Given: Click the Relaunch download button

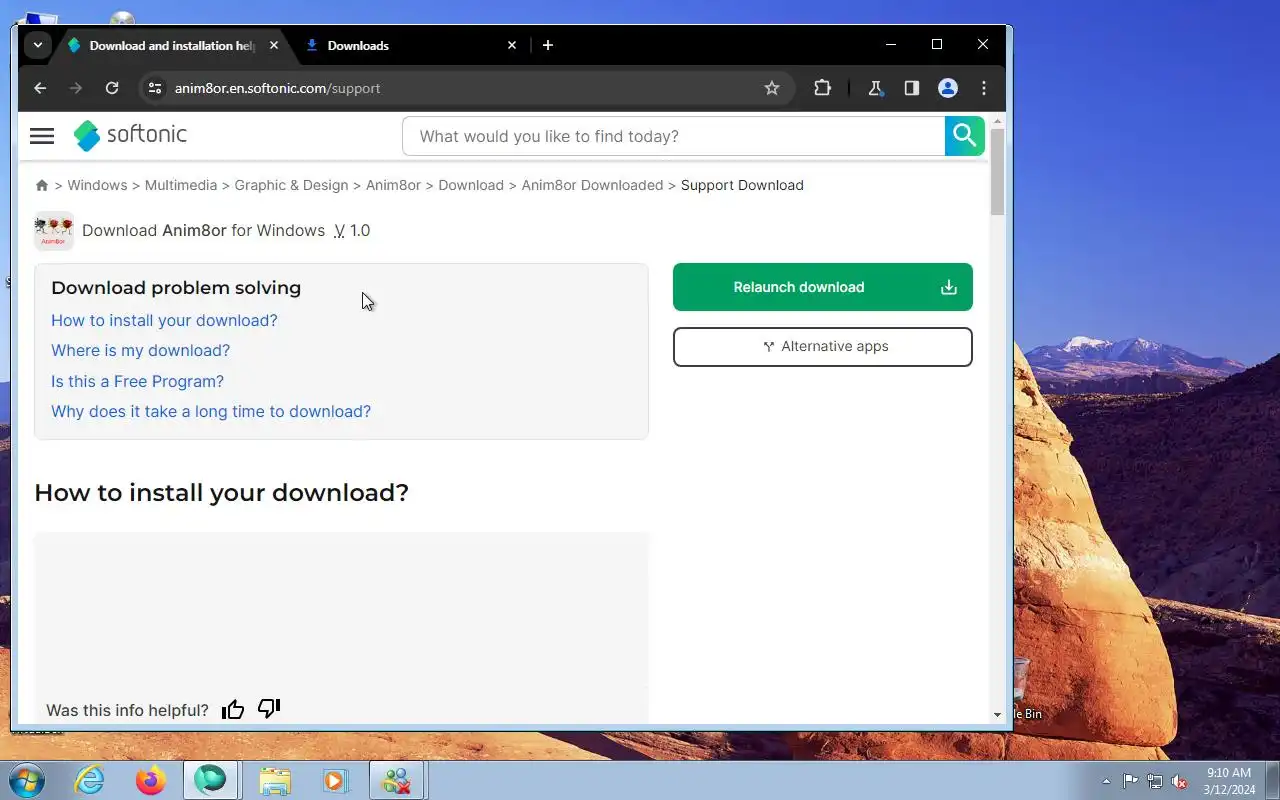Looking at the screenshot, I should (823, 287).
